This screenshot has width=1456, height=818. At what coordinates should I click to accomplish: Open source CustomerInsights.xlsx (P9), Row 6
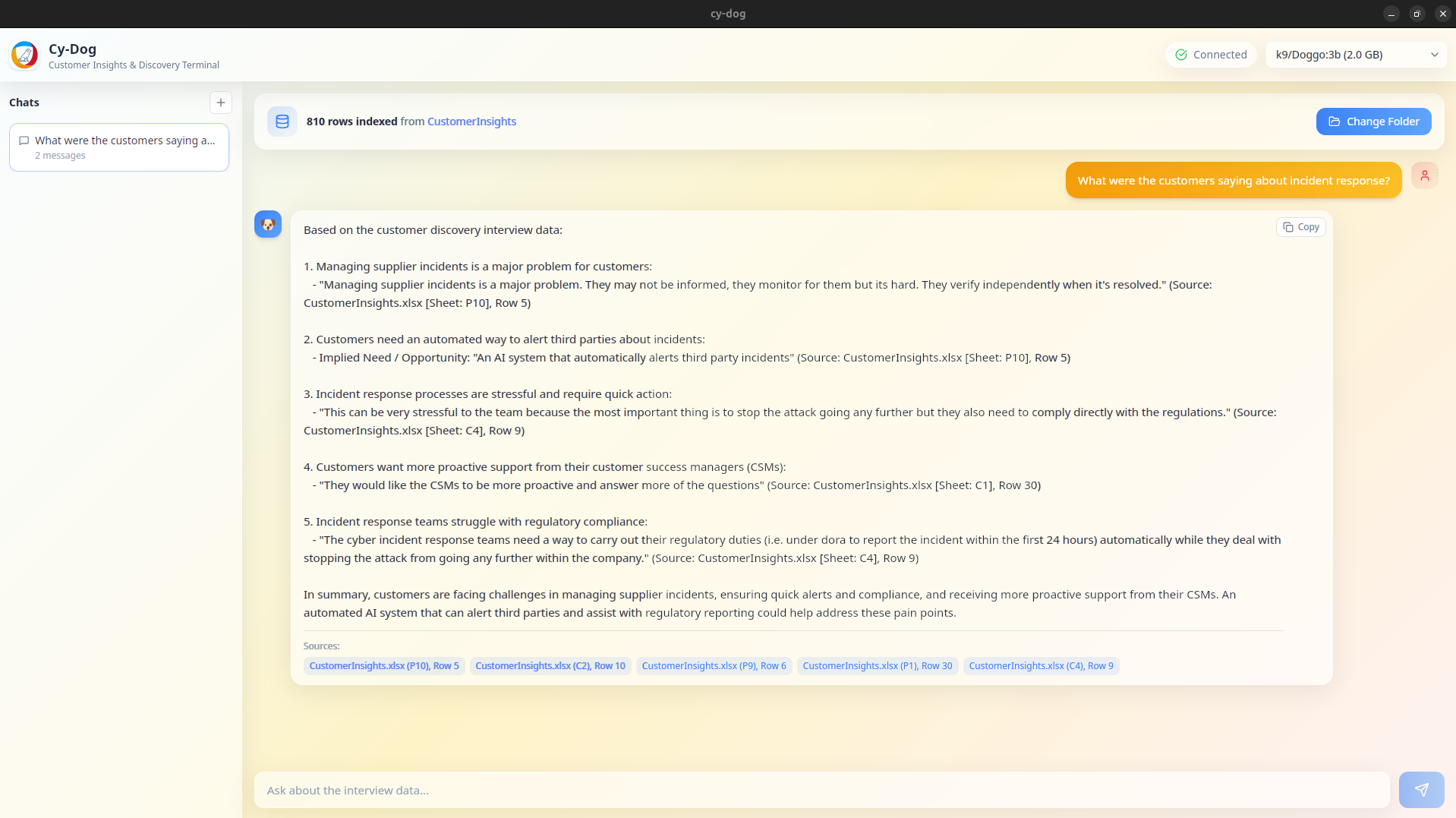714,666
